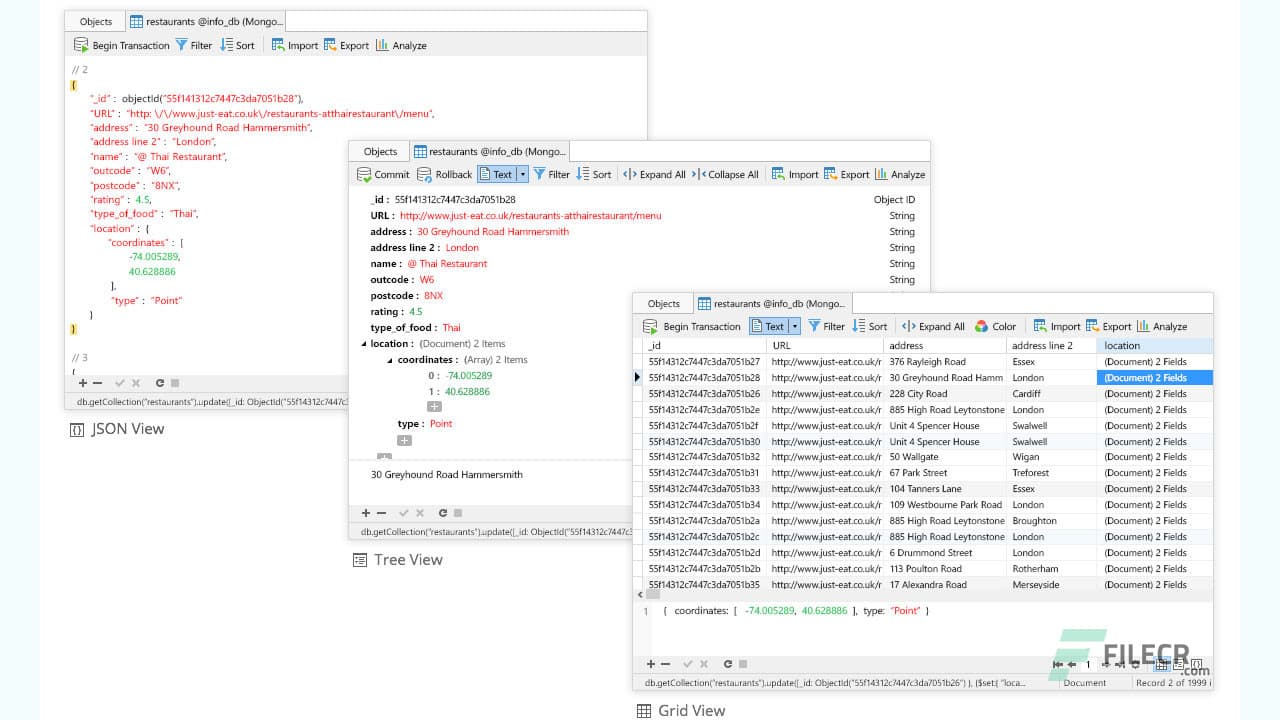Collapse the coordinates array node
This screenshot has height=720, width=1280.
(390, 360)
